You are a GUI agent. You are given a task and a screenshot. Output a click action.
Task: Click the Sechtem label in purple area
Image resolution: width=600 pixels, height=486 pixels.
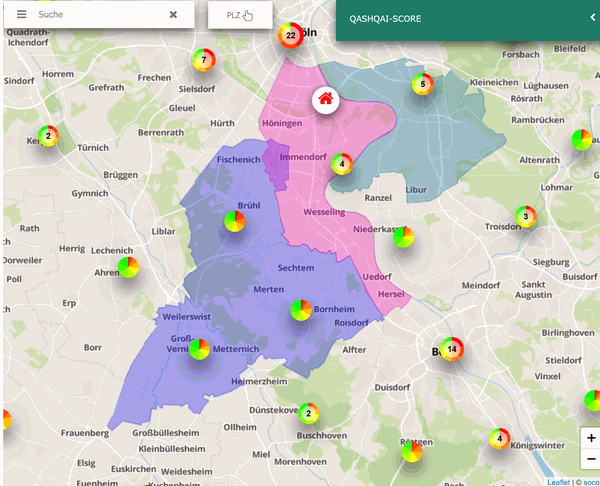click(296, 268)
